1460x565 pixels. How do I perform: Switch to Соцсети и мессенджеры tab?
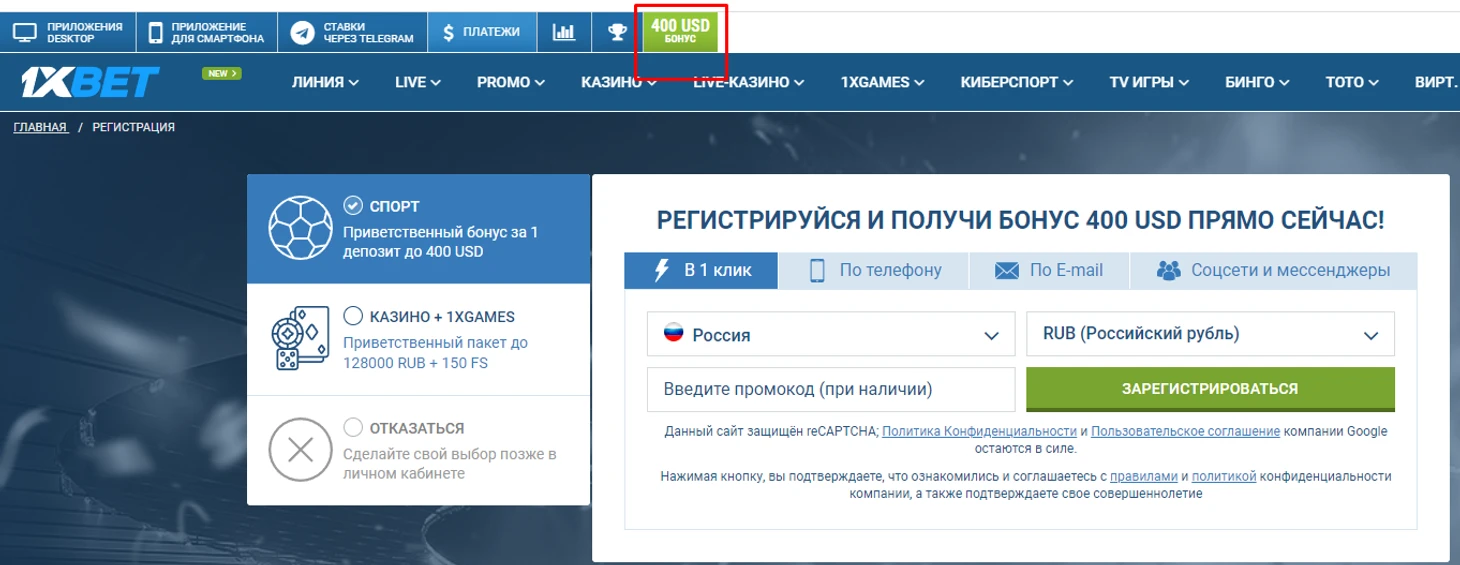1274,270
